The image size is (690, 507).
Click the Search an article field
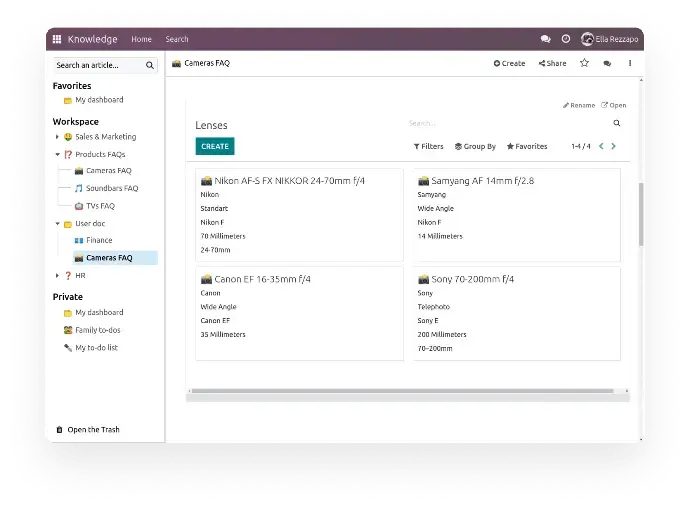[98, 65]
